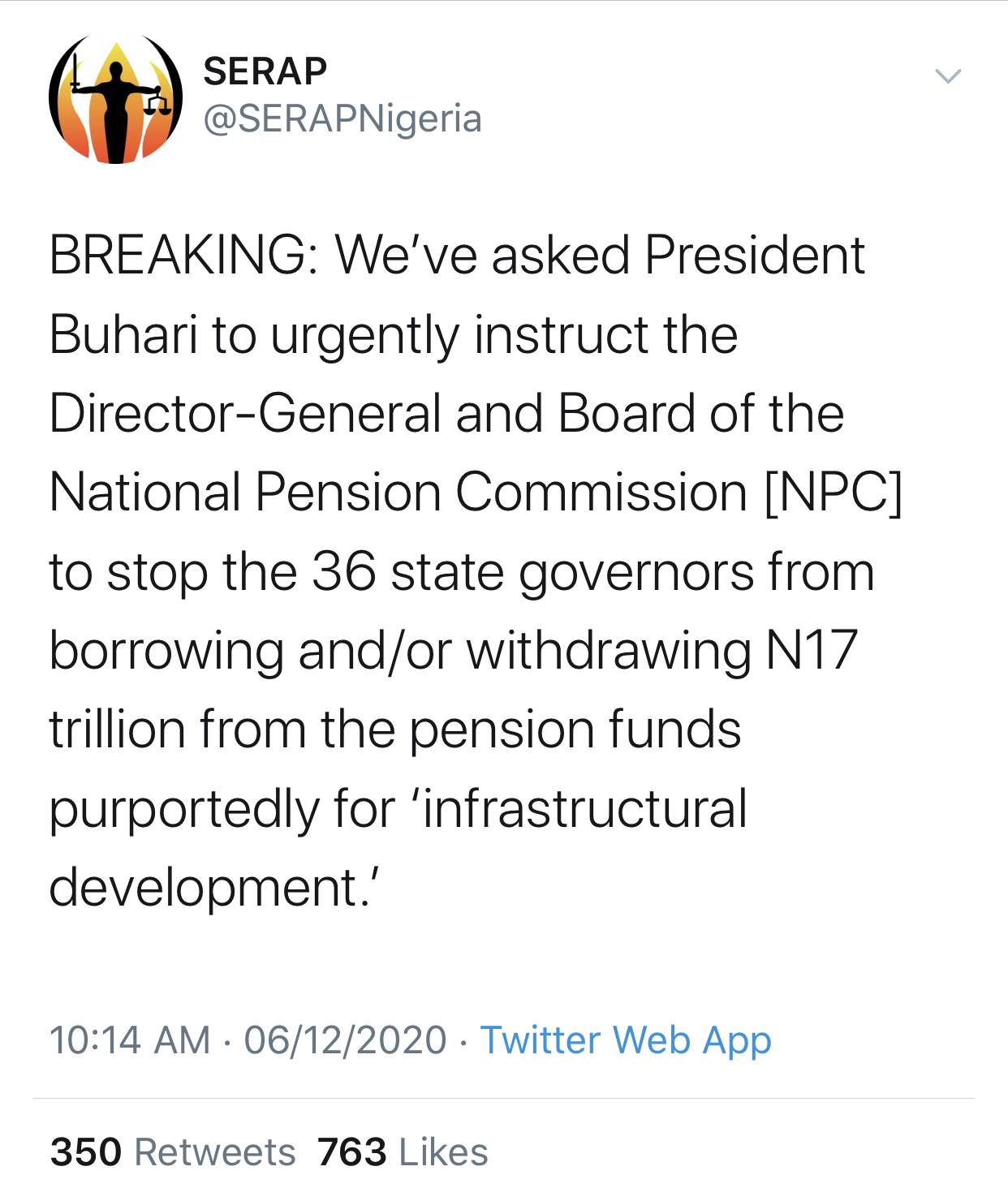
Task: Click the [NPC] text in the tweet
Action: click(834, 493)
